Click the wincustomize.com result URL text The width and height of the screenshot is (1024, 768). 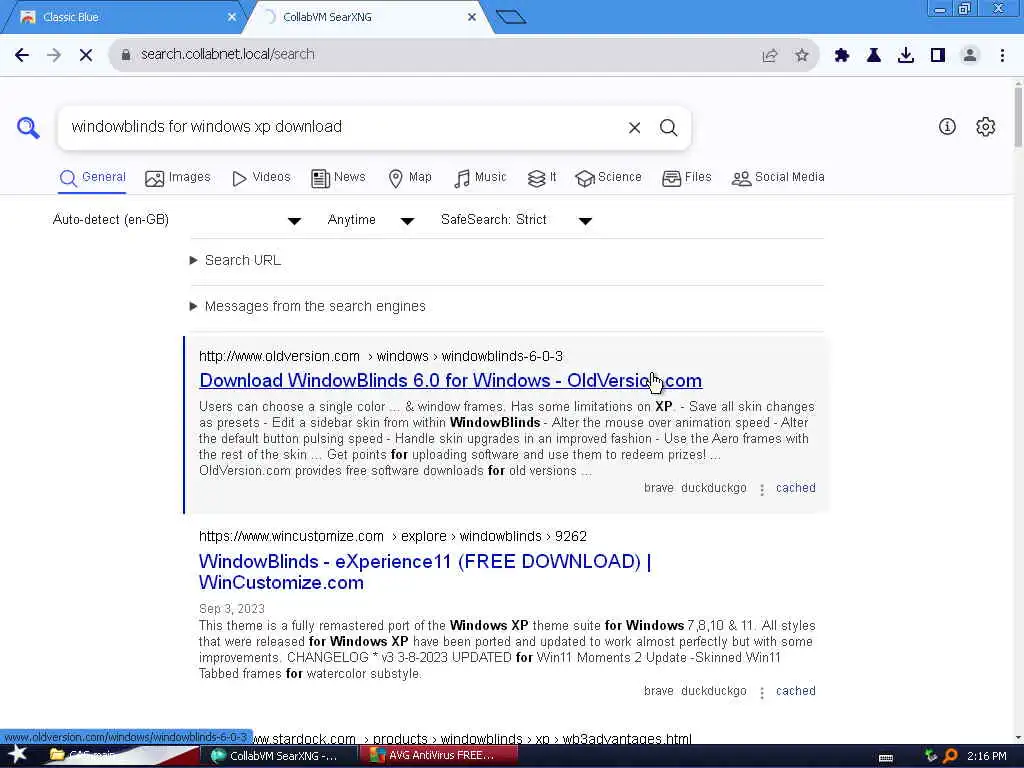[x=392, y=537]
